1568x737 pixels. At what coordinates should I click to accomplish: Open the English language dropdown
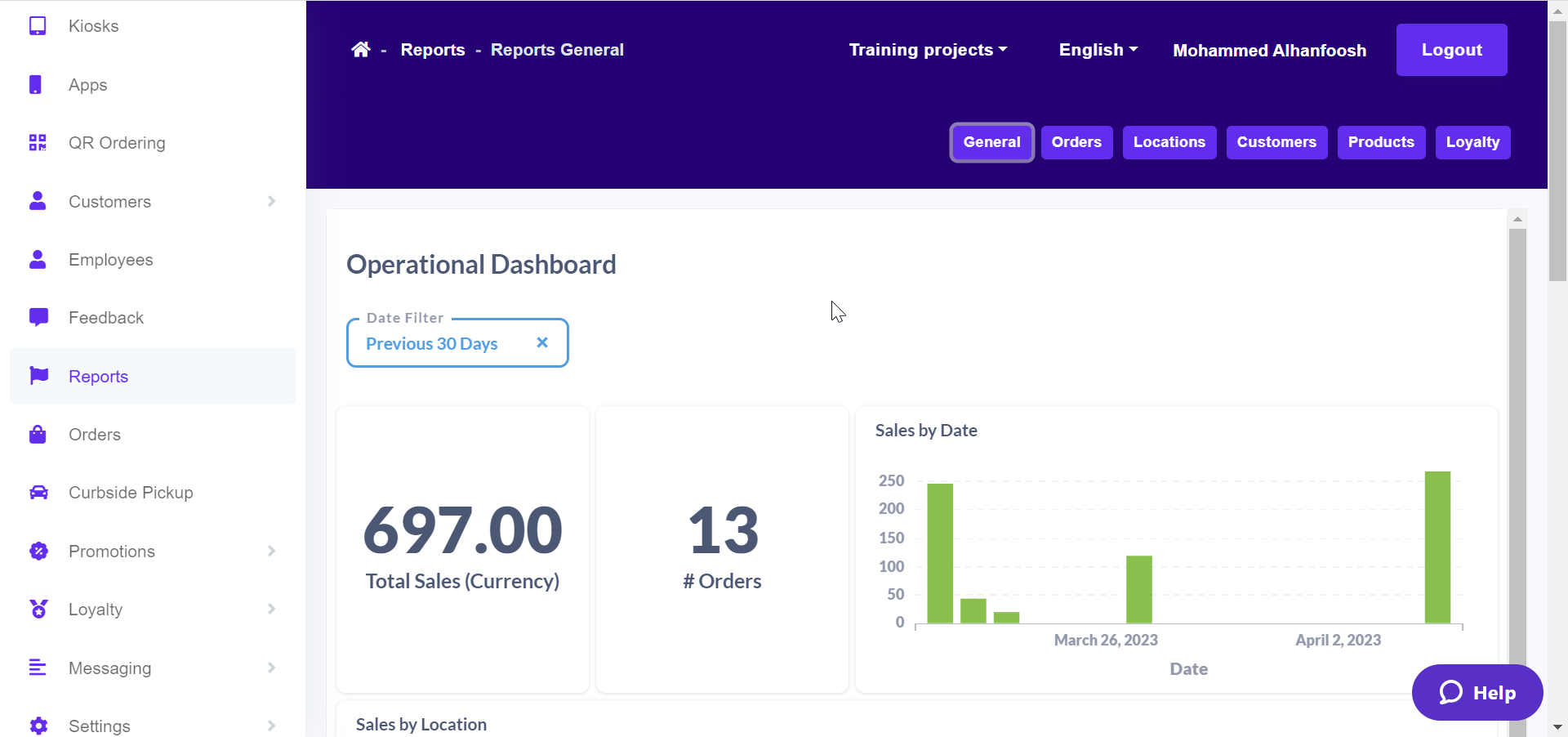(x=1098, y=50)
